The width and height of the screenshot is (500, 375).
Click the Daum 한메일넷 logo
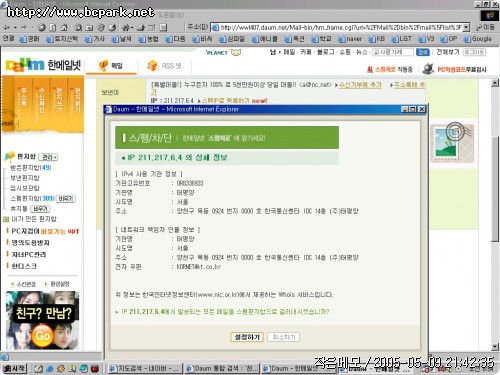[x=43, y=65]
